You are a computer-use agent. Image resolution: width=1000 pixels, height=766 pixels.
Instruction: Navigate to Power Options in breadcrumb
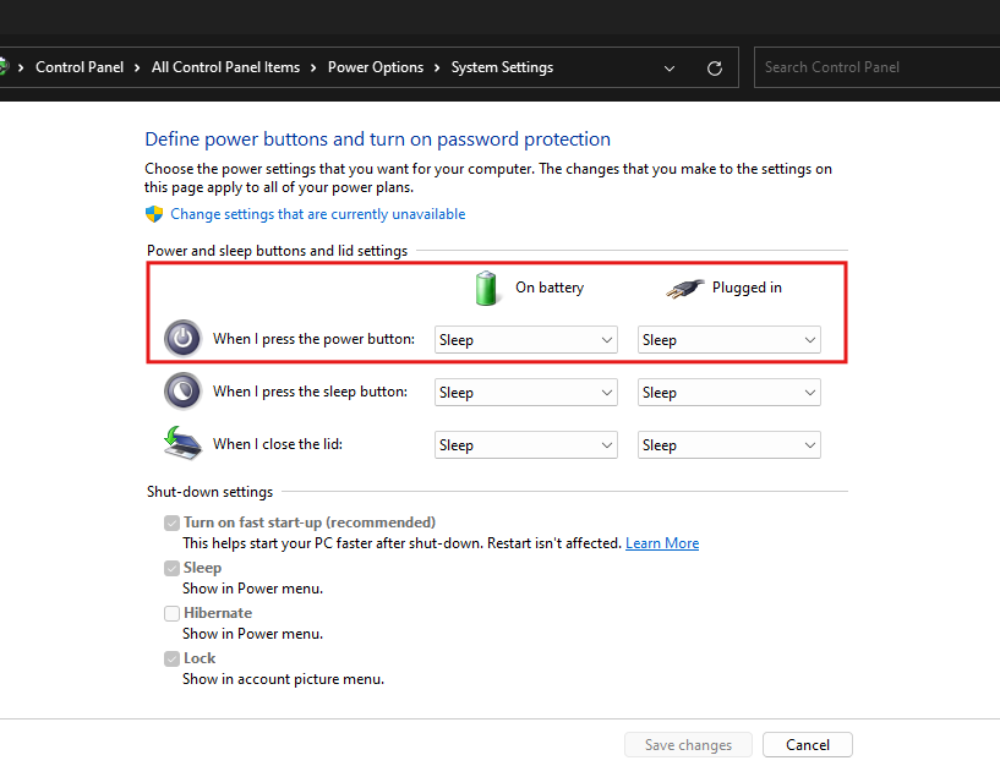tap(376, 67)
